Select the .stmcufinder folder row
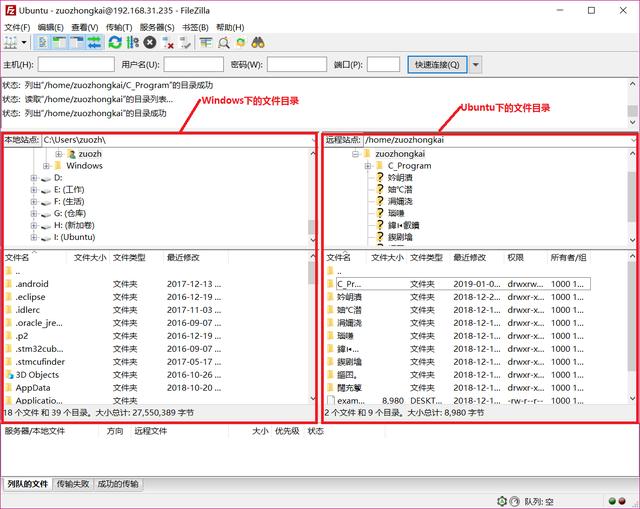 click(114, 362)
